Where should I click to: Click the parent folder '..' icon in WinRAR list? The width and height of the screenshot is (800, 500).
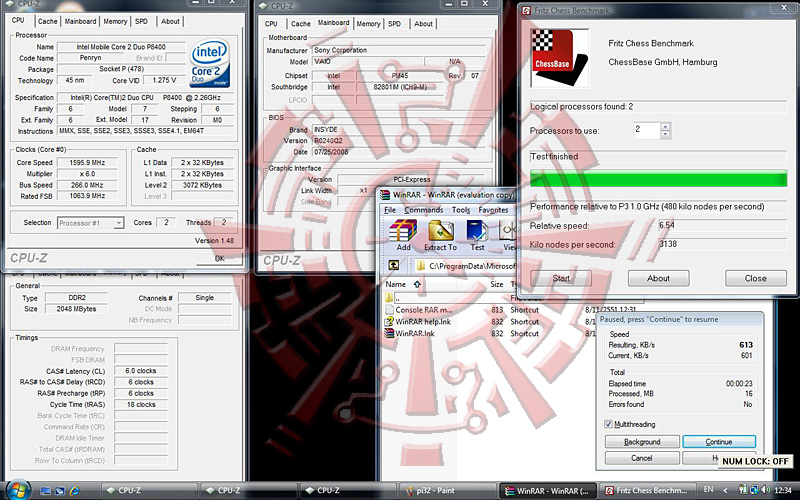click(389, 298)
